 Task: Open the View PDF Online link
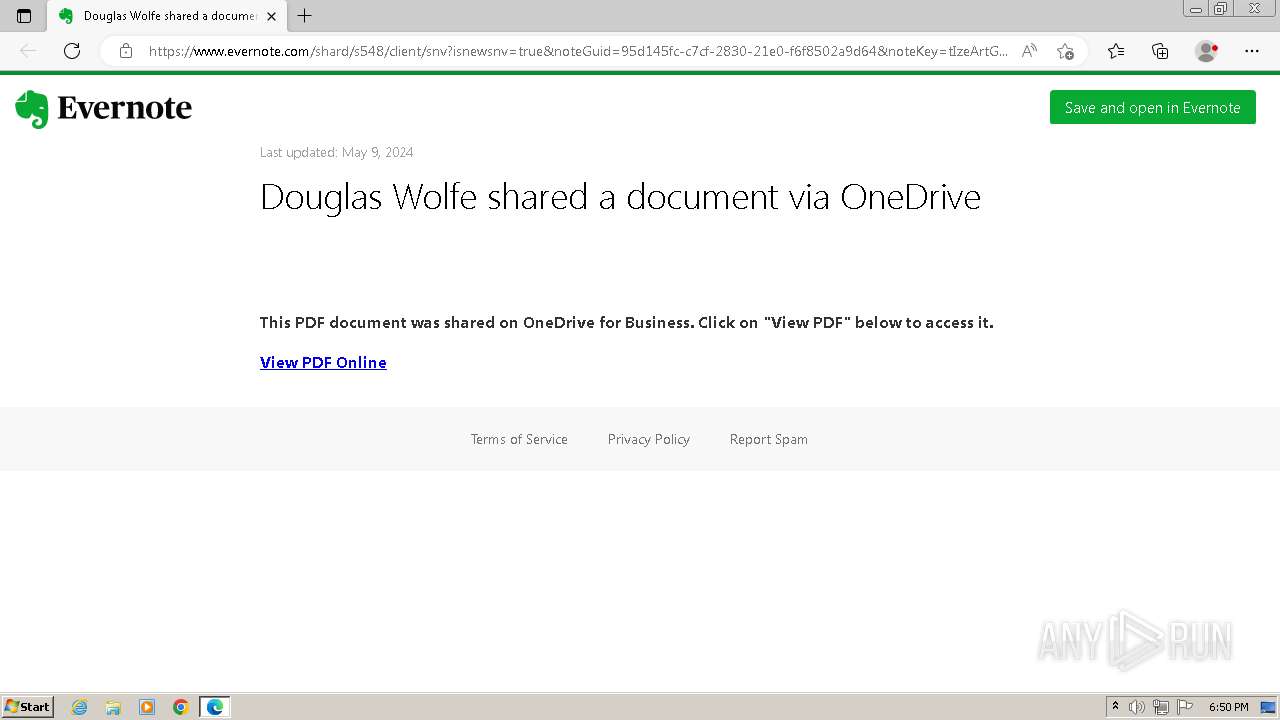323,362
